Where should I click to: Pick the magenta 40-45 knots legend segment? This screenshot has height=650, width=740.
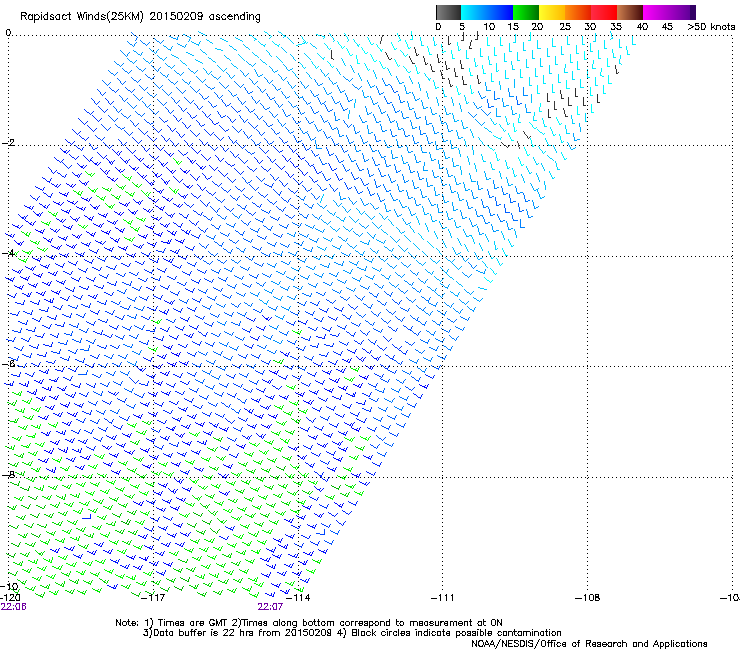(x=656, y=12)
